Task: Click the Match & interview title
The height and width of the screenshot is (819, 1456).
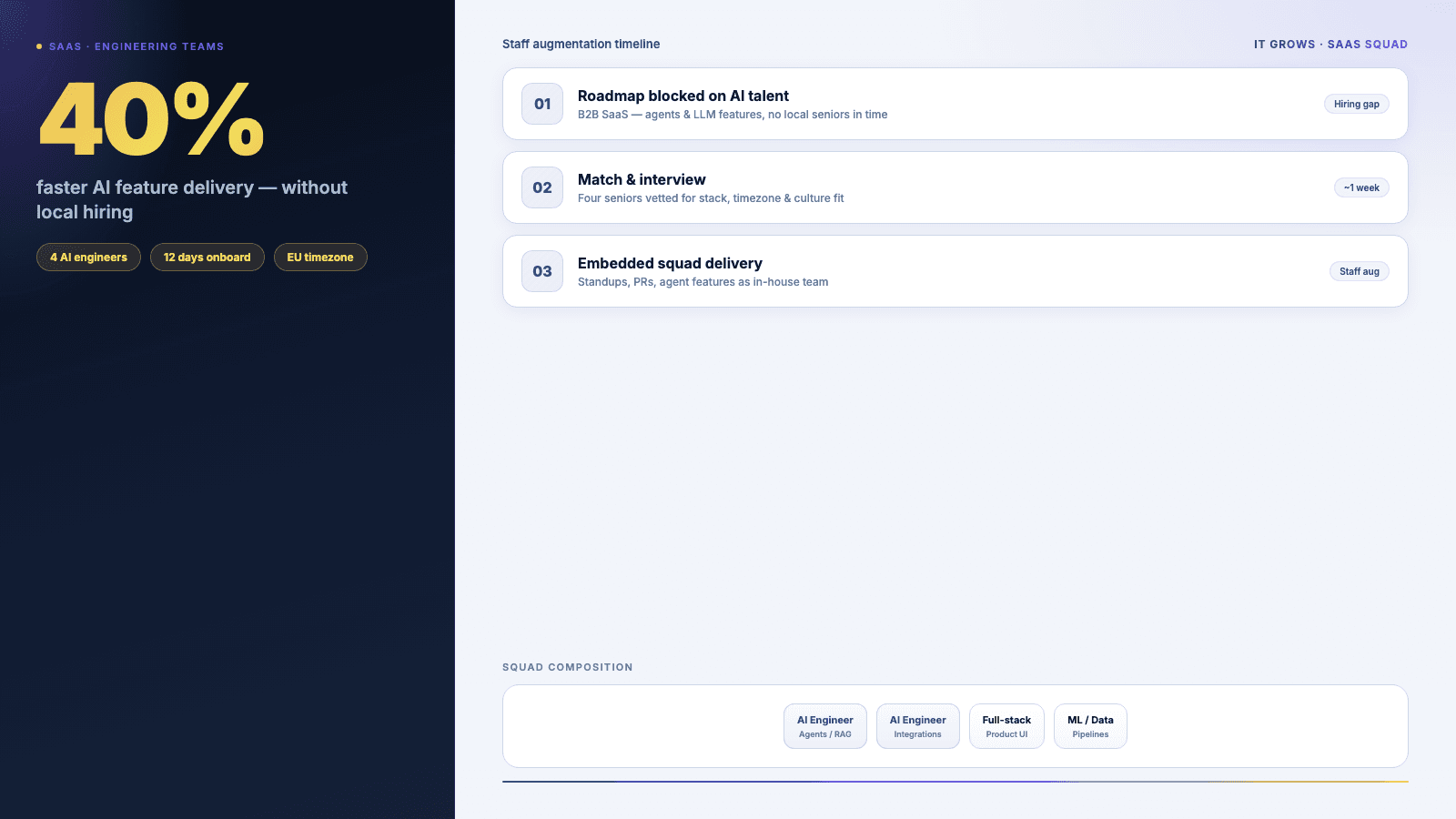Action: pos(642,179)
